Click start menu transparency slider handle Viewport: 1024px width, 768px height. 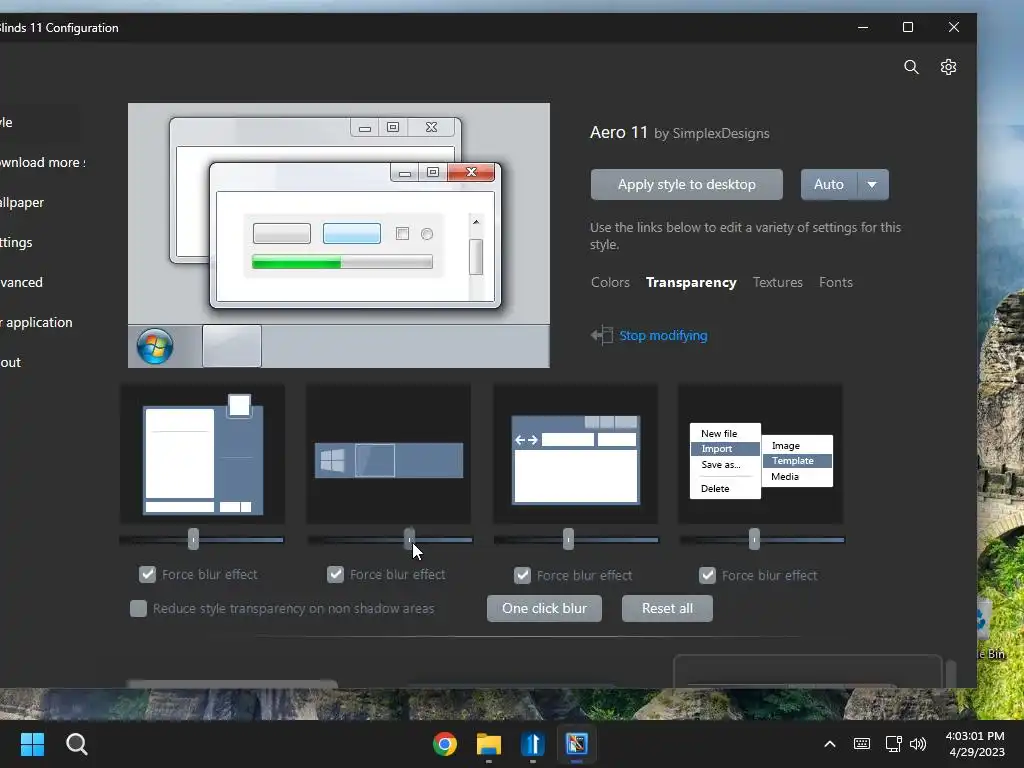coord(193,539)
